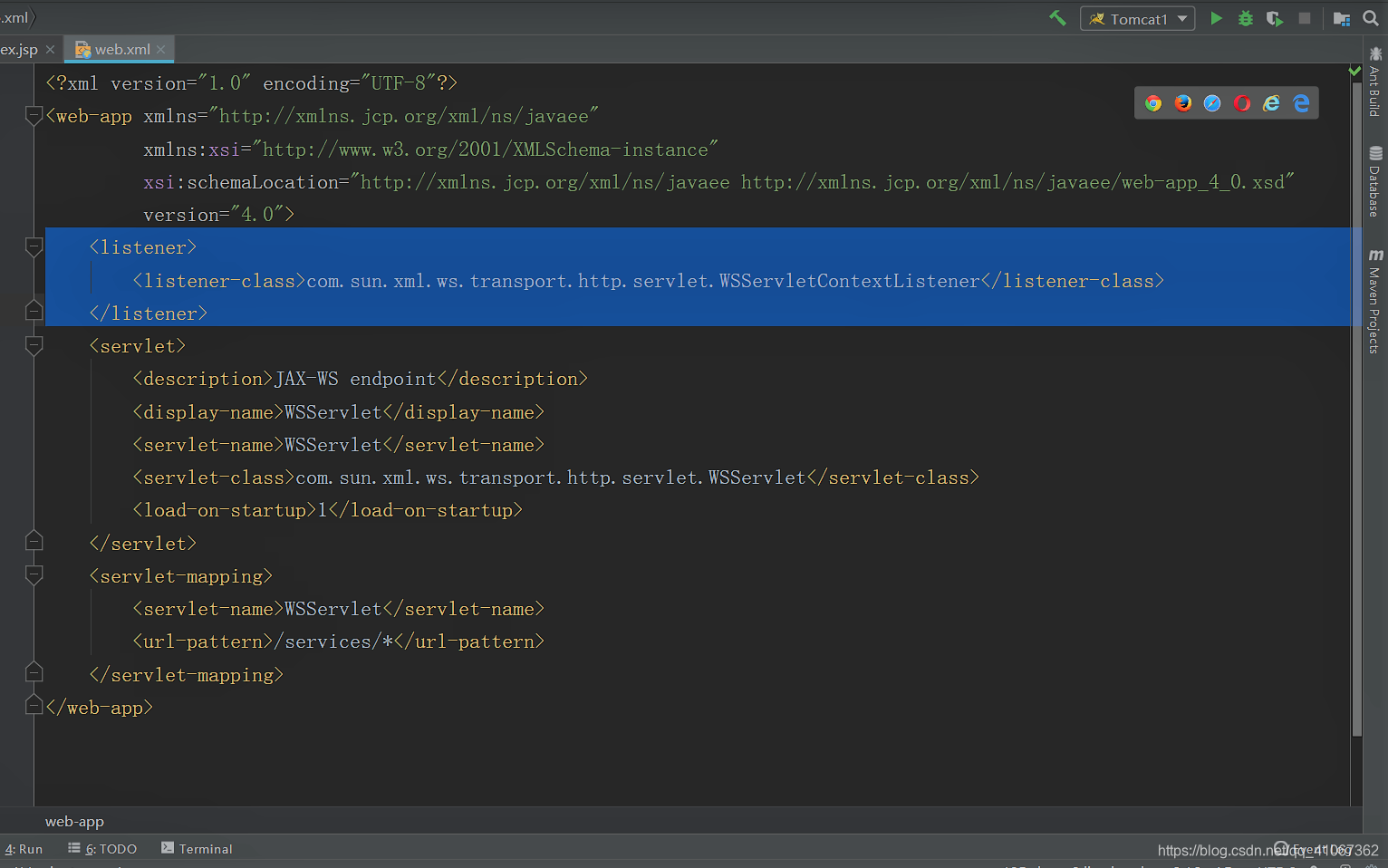Image resolution: width=1388 pixels, height=868 pixels.
Task: Open the Project Structure icon
Action: click(1342, 18)
